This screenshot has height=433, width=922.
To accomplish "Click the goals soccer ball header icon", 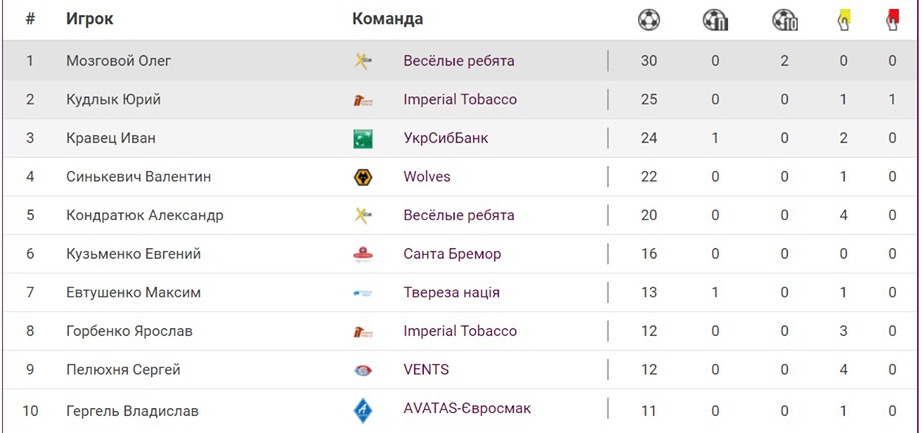I will 649,19.
